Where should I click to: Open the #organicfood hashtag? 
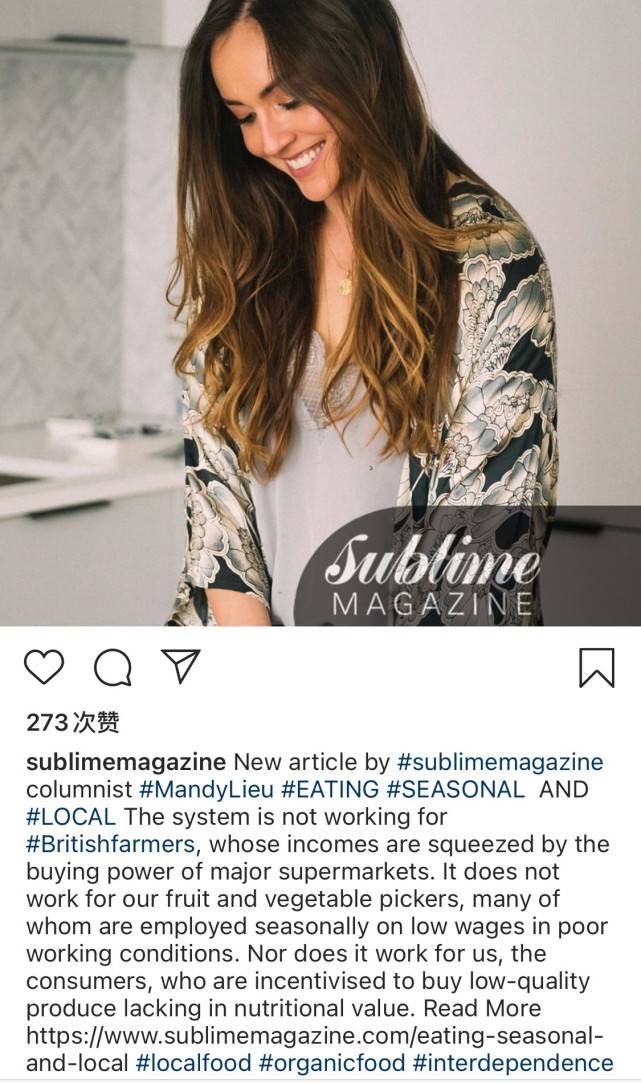point(332,1062)
